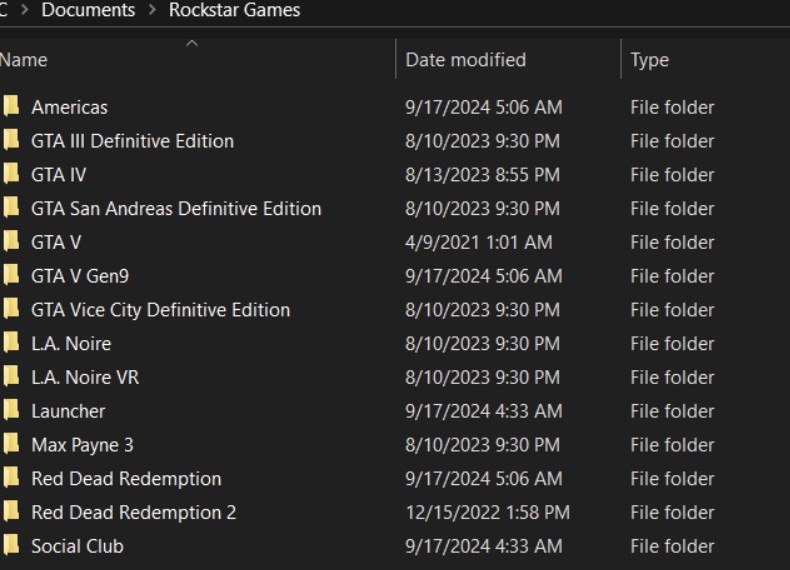Go to Documents in the address path
The height and width of the screenshot is (570, 790).
coord(88,11)
